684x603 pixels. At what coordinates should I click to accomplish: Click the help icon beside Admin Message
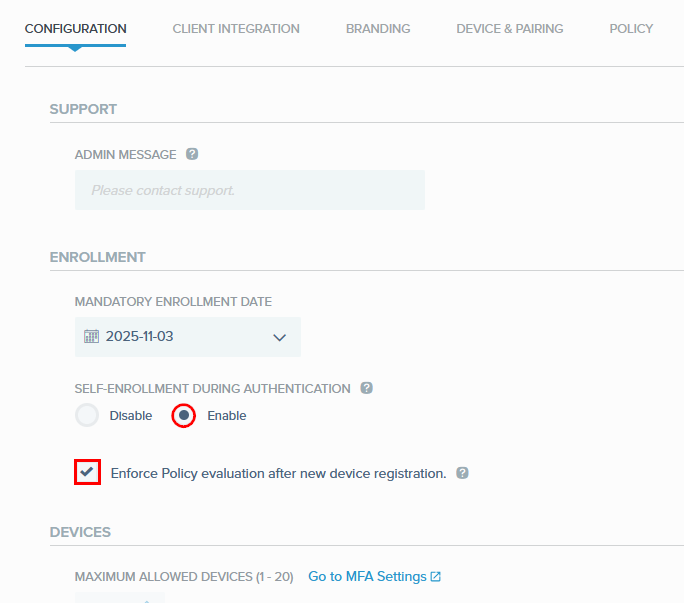(192, 154)
